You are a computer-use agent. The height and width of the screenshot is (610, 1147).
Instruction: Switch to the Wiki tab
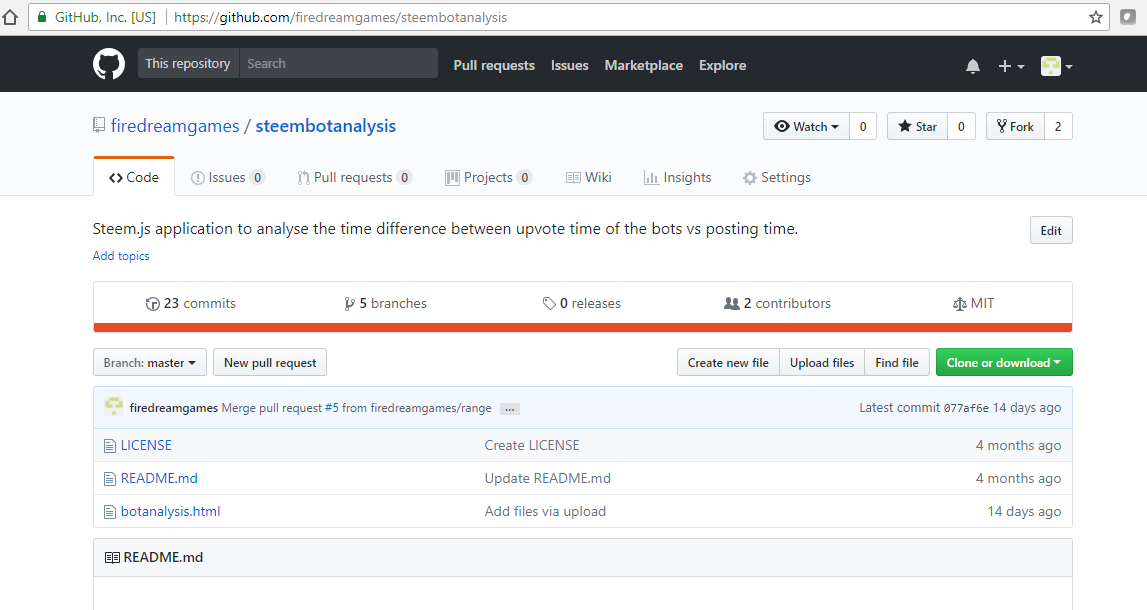[x=589, y=177]
